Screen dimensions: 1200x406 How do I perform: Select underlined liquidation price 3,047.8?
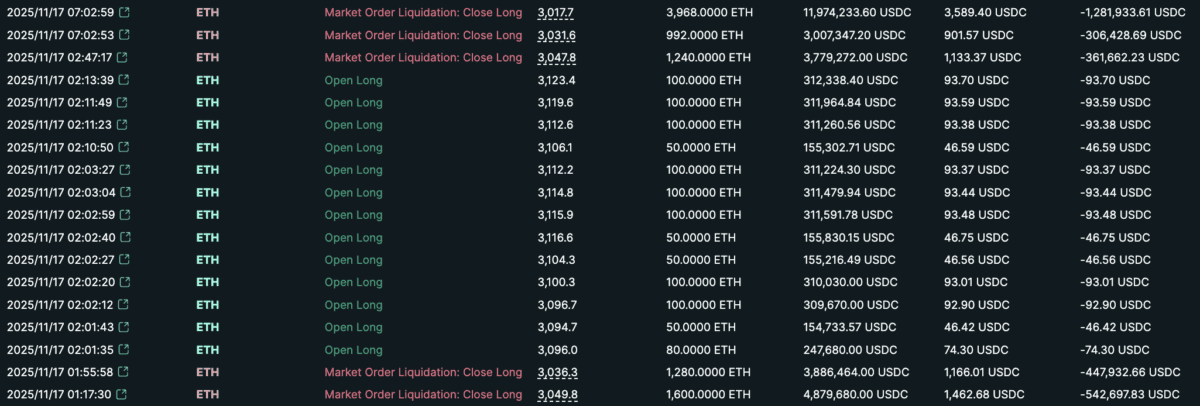[556, 58]
